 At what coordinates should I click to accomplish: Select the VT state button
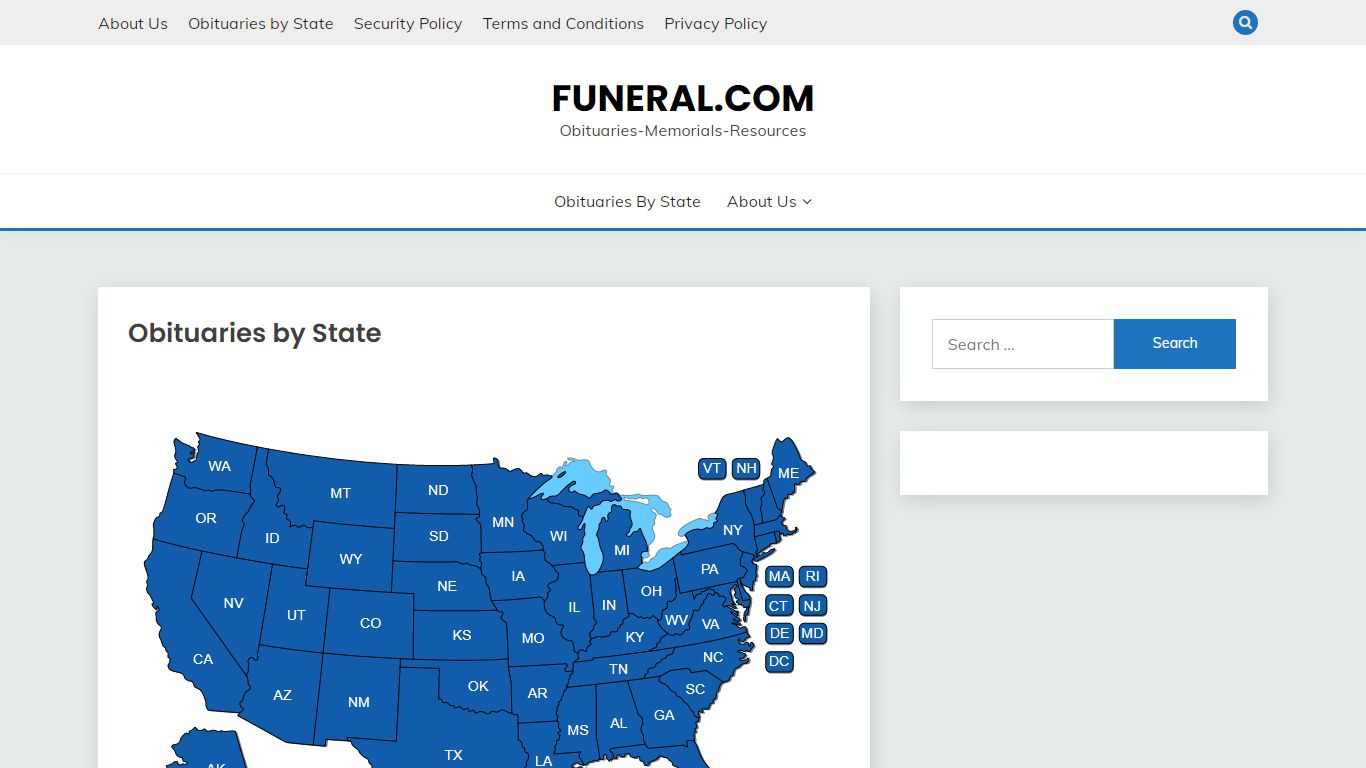tap(712, 468)
